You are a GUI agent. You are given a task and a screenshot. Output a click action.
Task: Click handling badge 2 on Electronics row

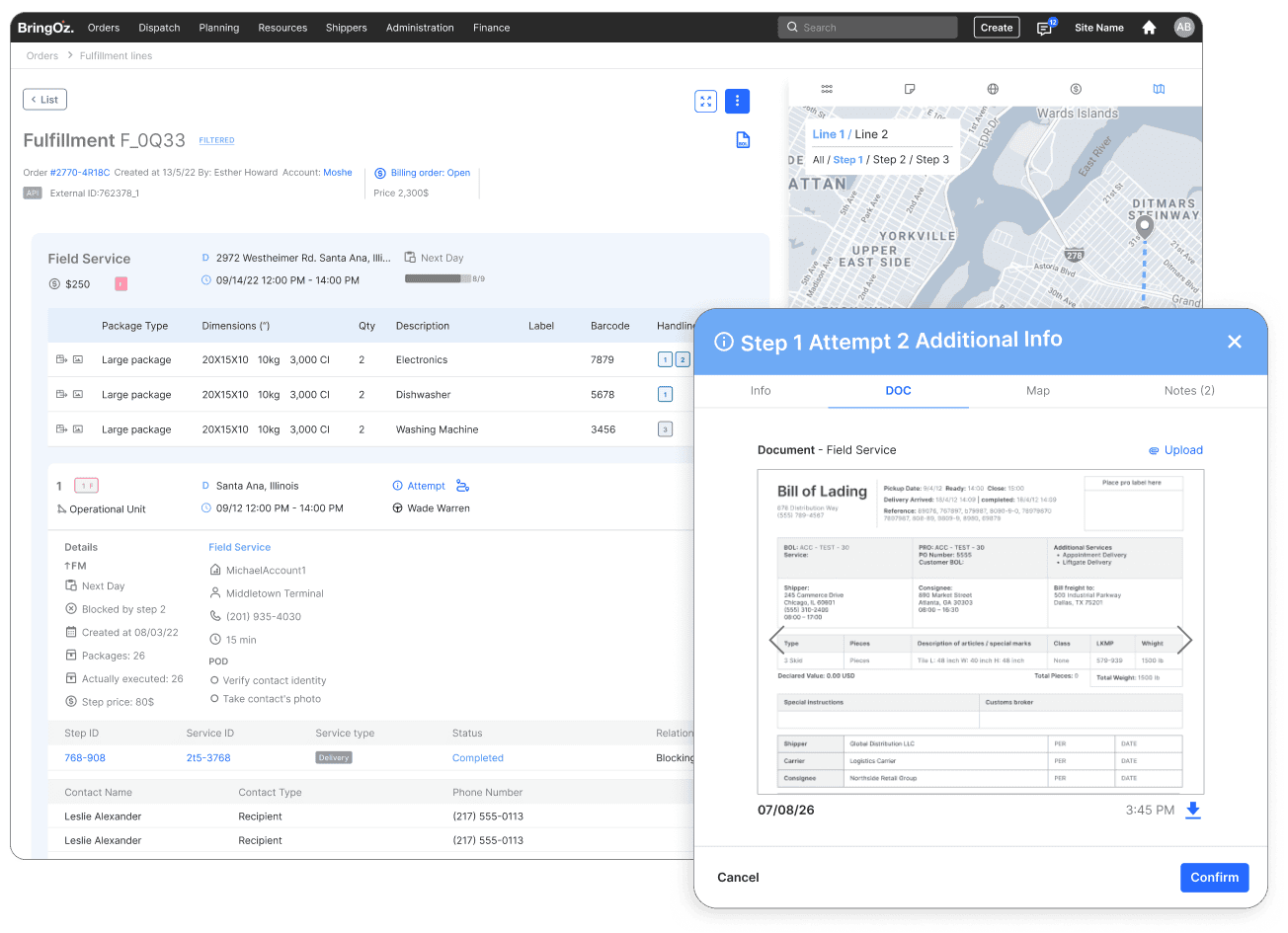point(683,360)
